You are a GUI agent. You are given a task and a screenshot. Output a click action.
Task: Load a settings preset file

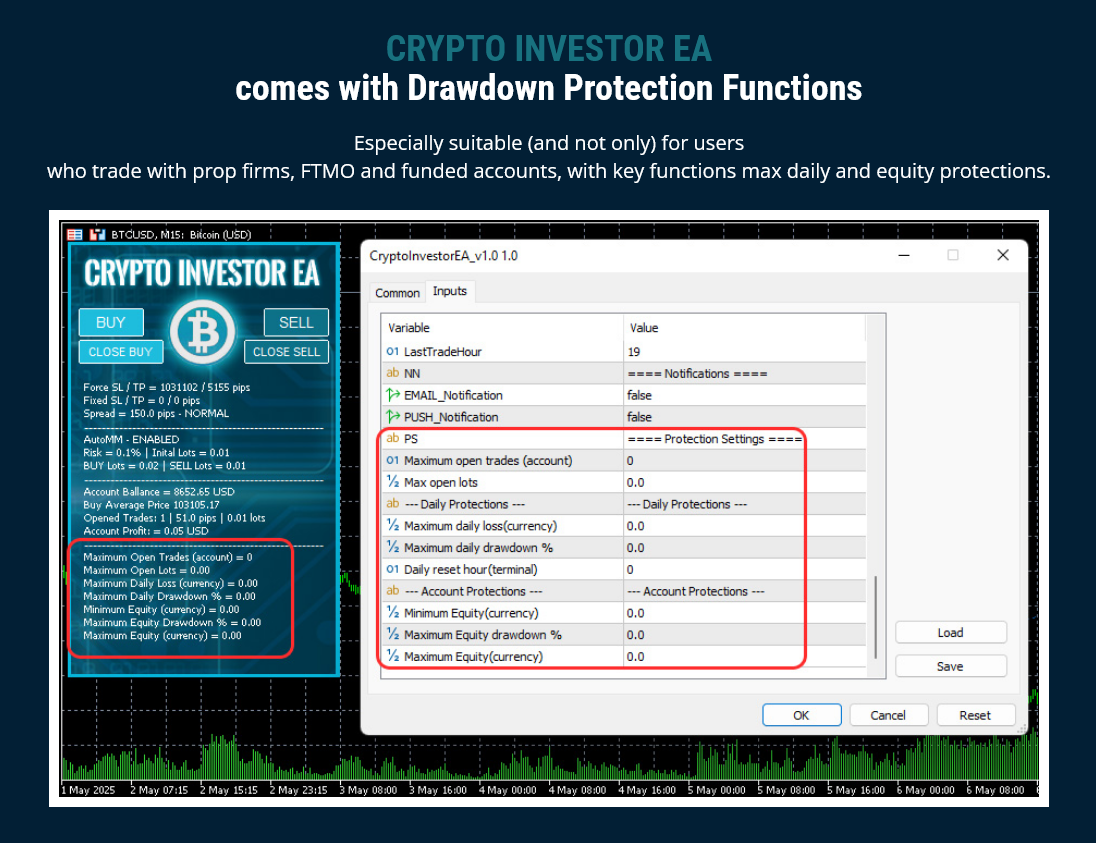tap(951, 633)
